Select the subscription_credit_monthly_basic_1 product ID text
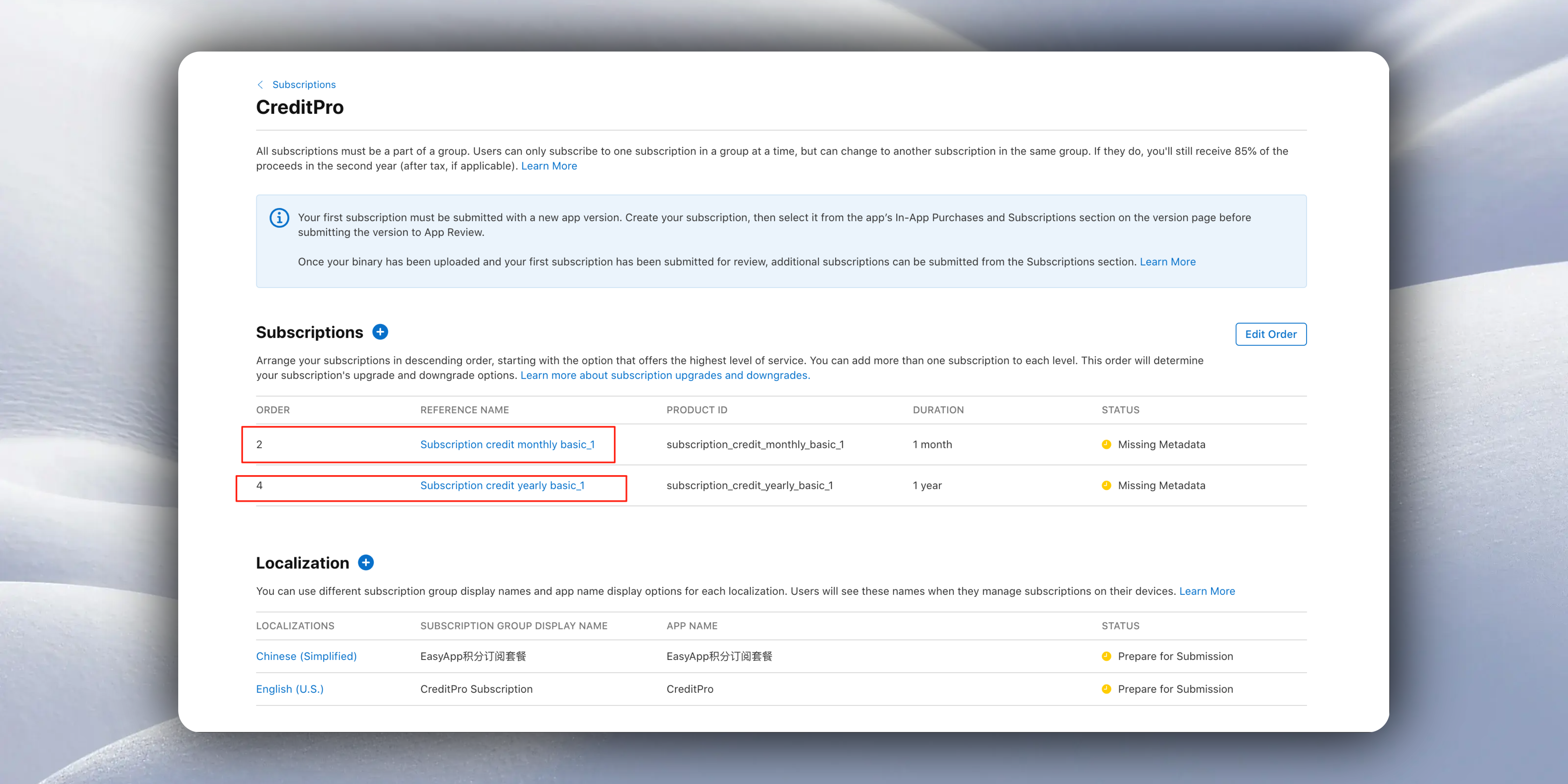Viewport: 1568px width, 784px height. [755, 445]
